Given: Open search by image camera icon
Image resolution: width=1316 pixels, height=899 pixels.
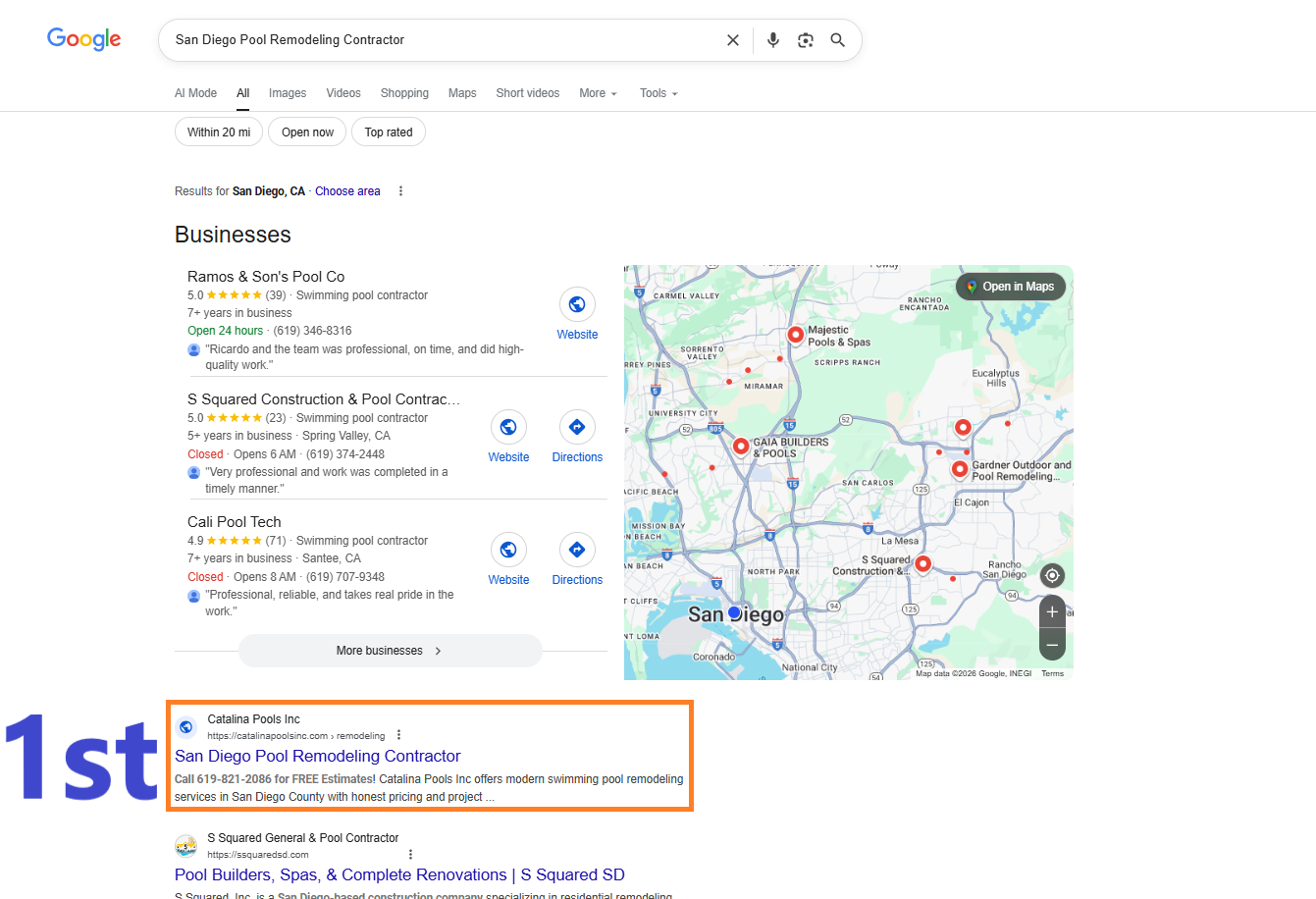Looking at the screenshot, I should coord(806,40).
